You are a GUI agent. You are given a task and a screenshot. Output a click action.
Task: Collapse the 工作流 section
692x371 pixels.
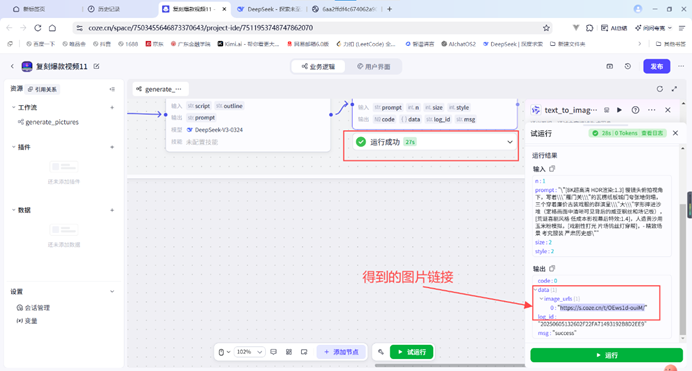(x=13, y=107)
